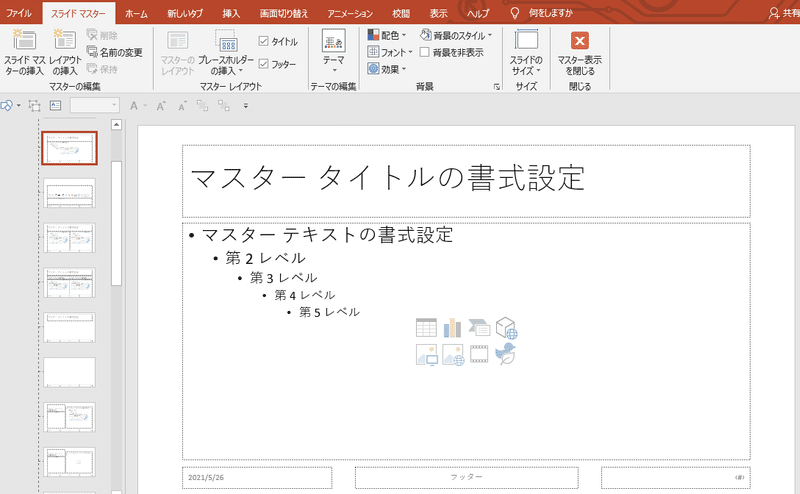
Task: Select the fourth layout thumbnail
Action: tap(69, 283)
